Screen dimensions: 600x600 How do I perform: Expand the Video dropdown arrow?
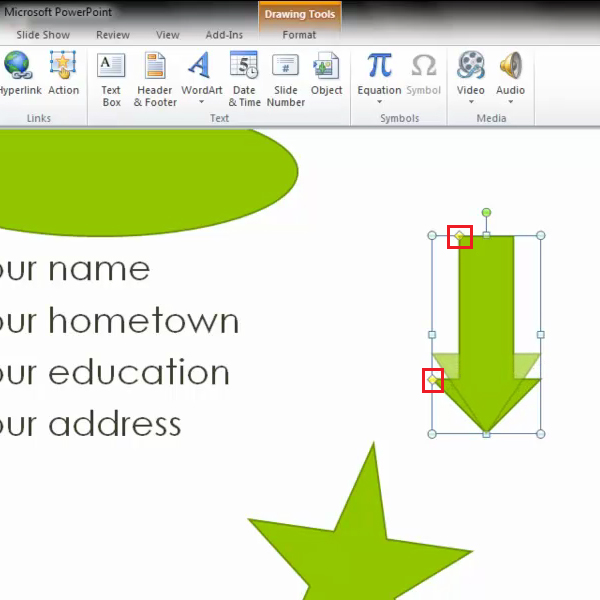pyautogui.click(x=471, y=102)
